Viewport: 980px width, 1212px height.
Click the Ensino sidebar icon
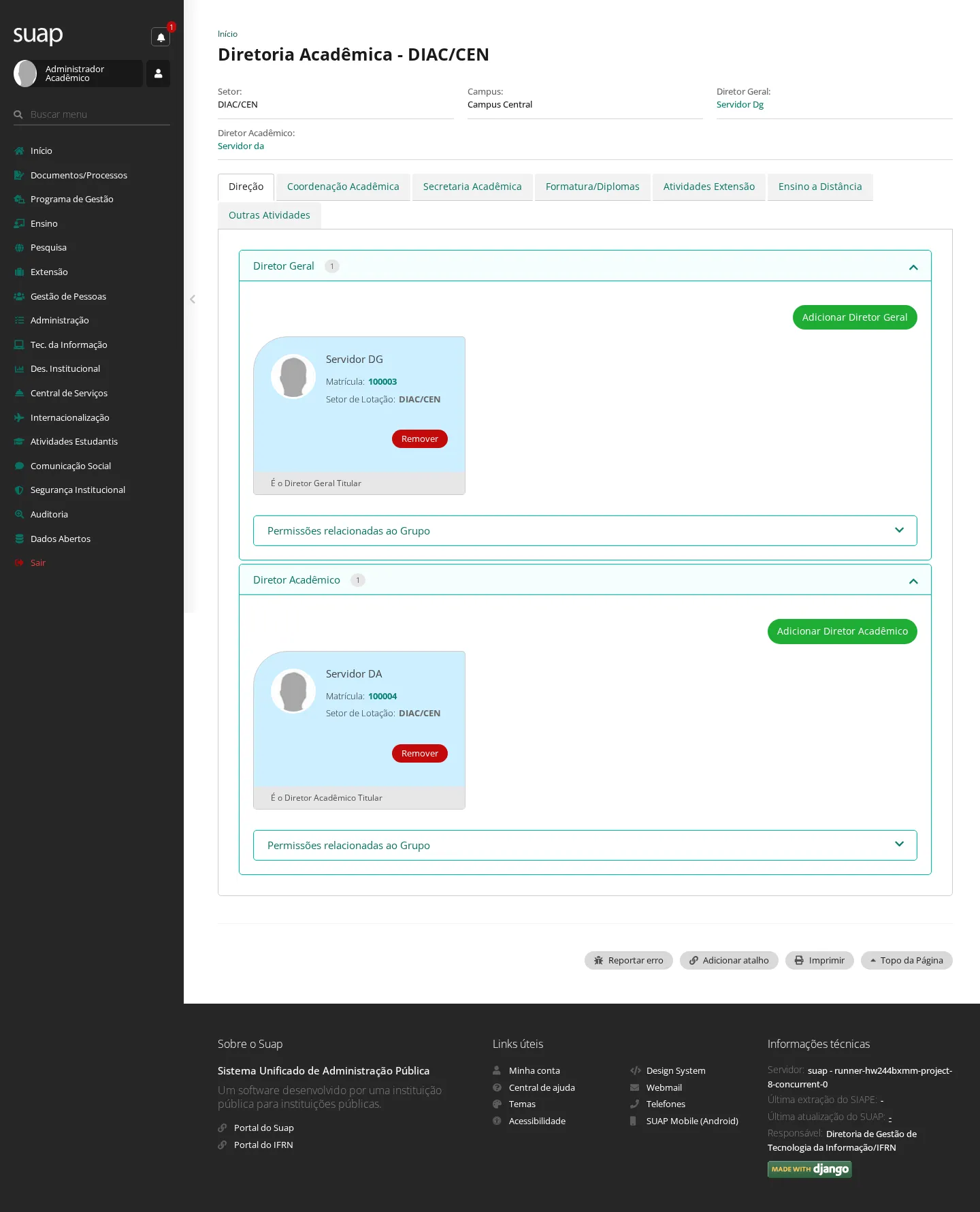pos(19,223)
